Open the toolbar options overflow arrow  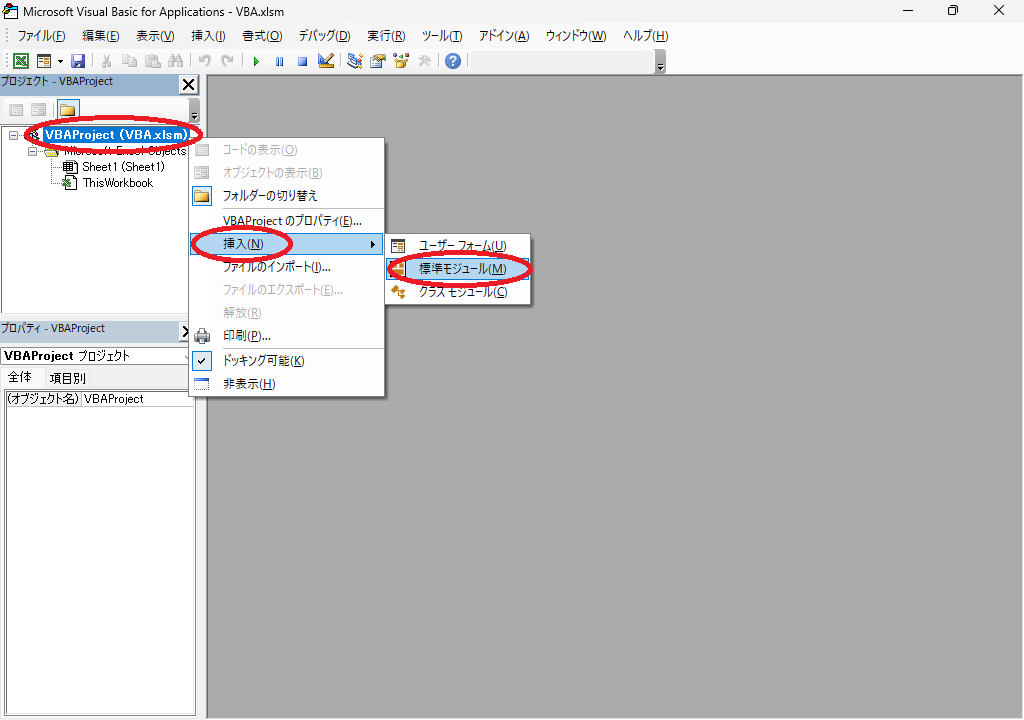pyautogui.click(x=660, y=62)
